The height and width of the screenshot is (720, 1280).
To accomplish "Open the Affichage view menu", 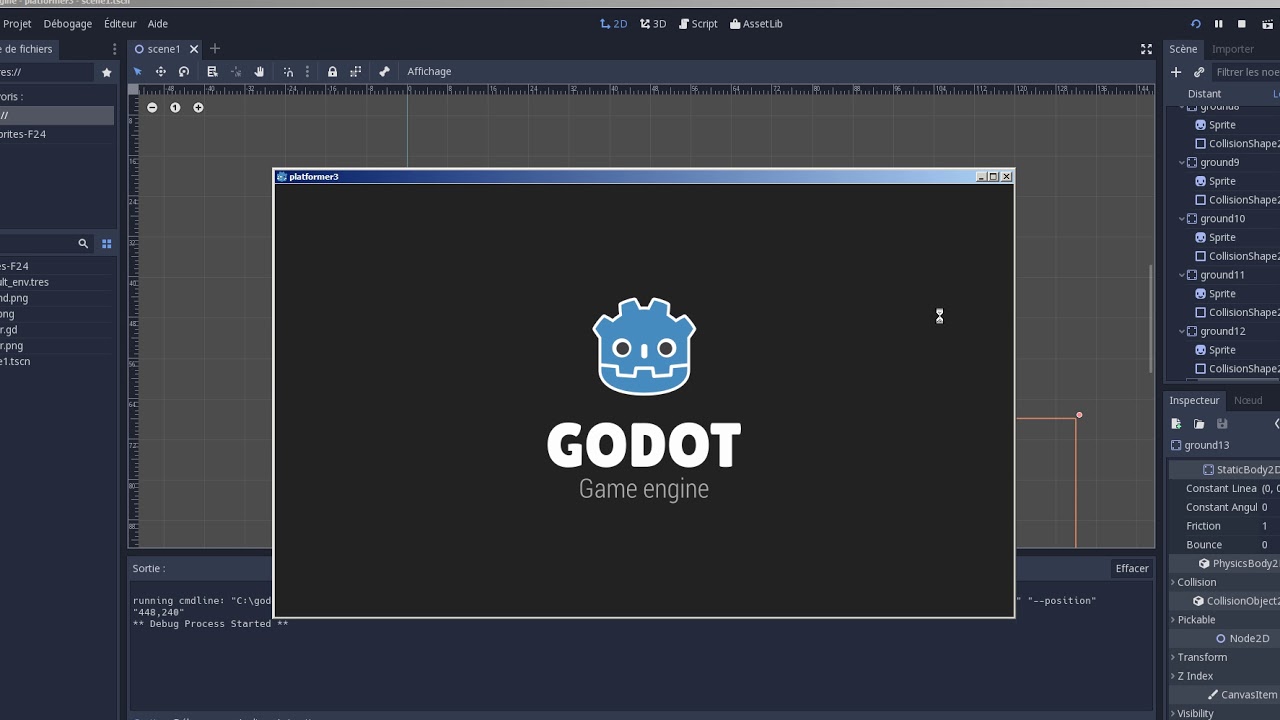I will (429, 72).
